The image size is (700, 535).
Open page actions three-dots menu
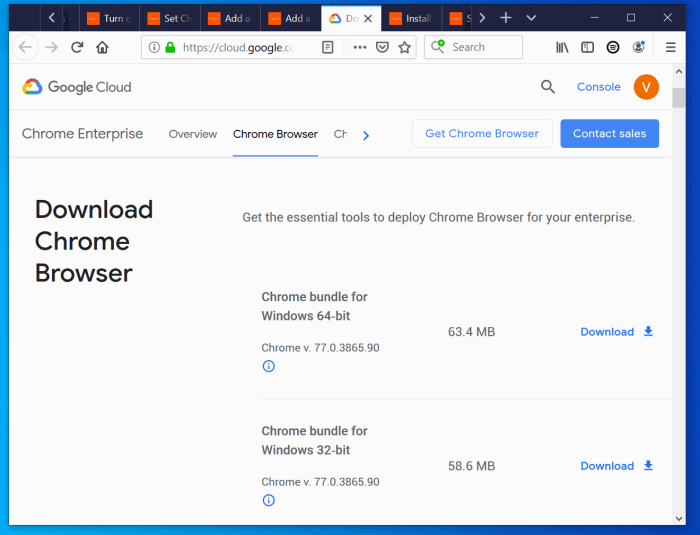tap(360, 47)
